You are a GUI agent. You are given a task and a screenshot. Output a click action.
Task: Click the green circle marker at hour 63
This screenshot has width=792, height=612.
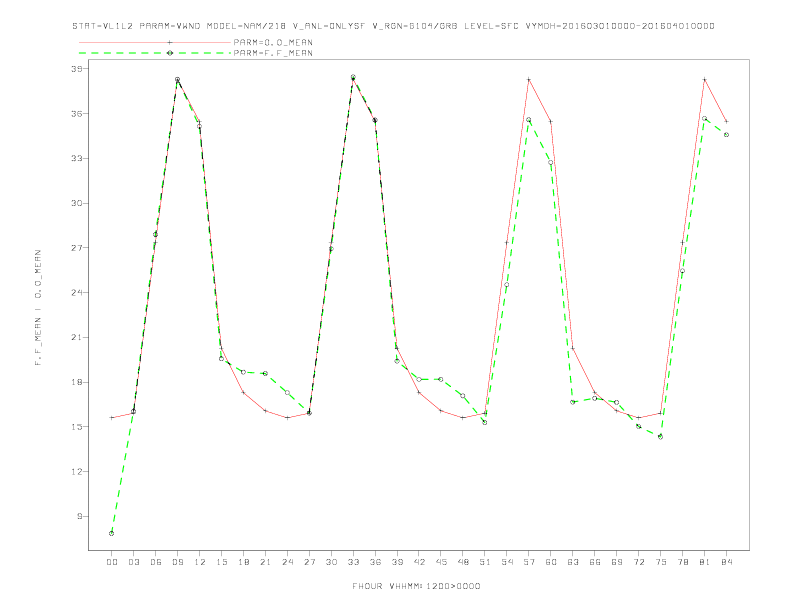click(573, 402)
